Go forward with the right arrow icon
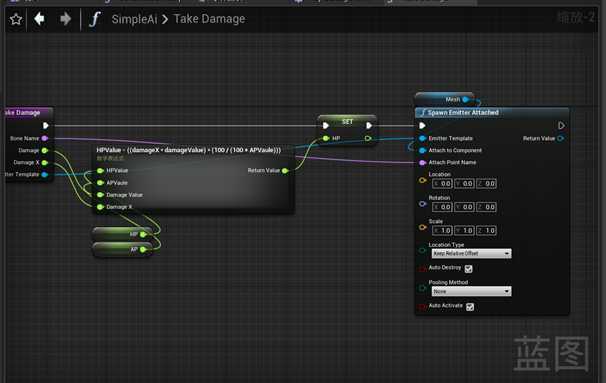Image resolution: width=606 pixels, height=383 pixels. pyautogui.click(x=65, y=19)
